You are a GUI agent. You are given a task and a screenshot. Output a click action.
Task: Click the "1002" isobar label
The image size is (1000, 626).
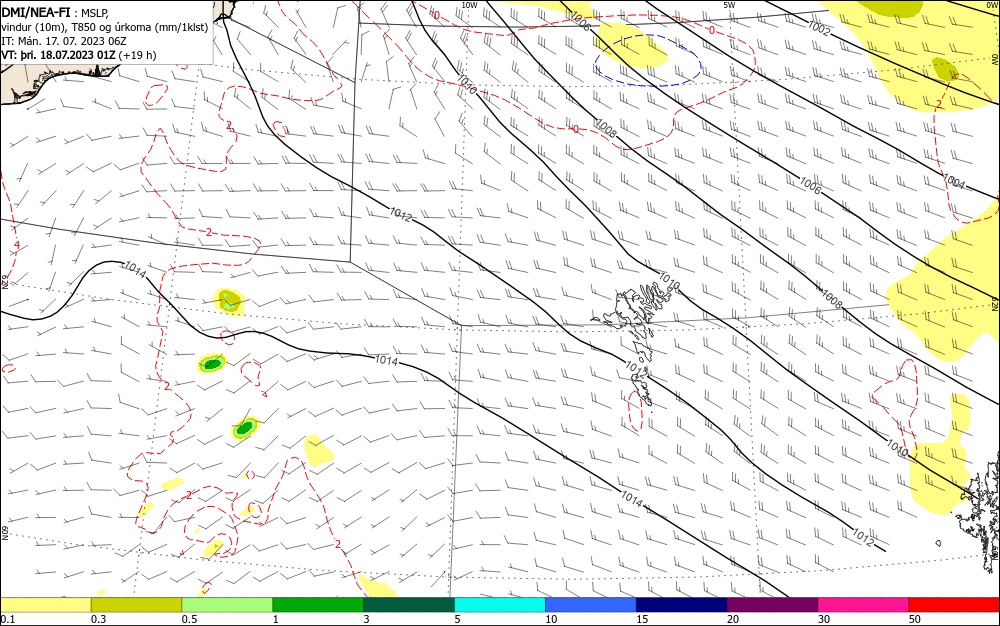coord(819,27)
